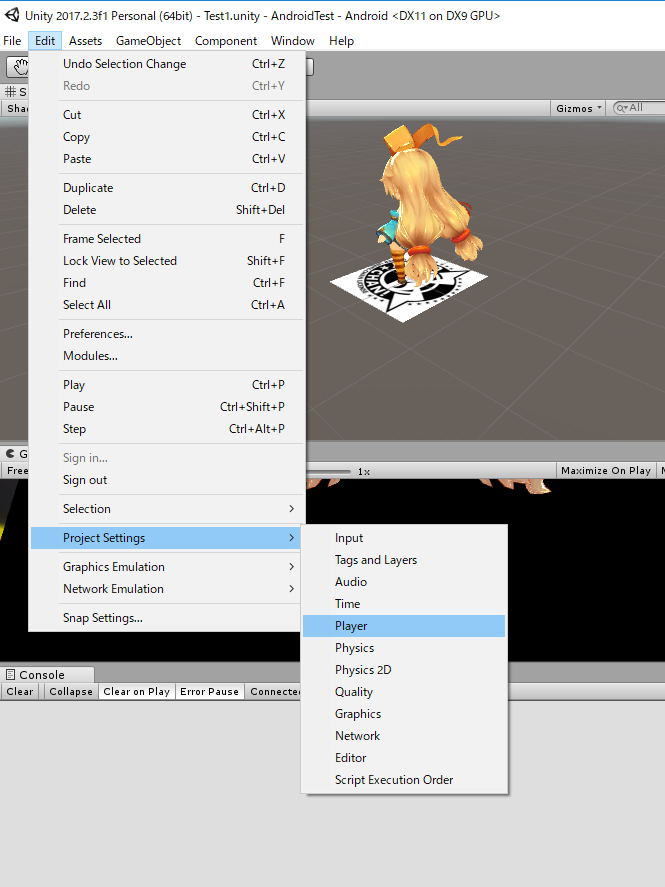The width and height of the screenshot is (665, 887).
Task: Choose Paste from the Edit menu
Action: 167,159
